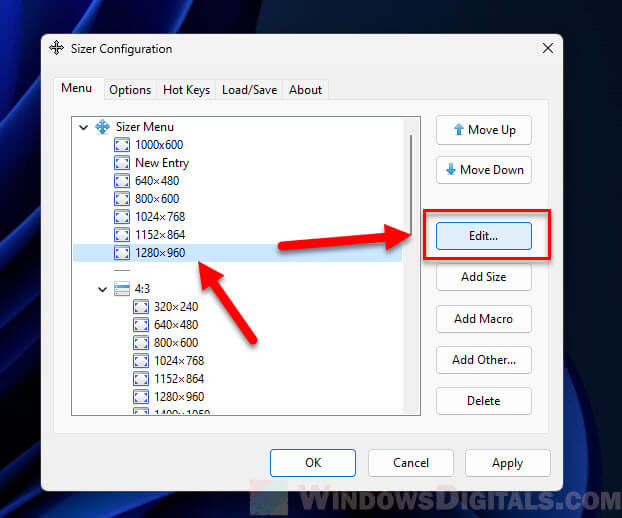Click the Sizer Menu root icon
The image size is (622, 518).
pyautogui.click(x=102, y=127)
